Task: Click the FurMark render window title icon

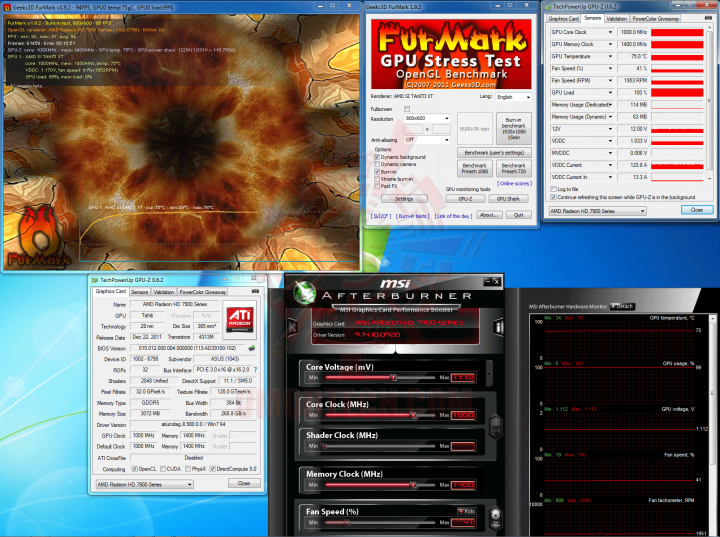Action: click(7, 7)
